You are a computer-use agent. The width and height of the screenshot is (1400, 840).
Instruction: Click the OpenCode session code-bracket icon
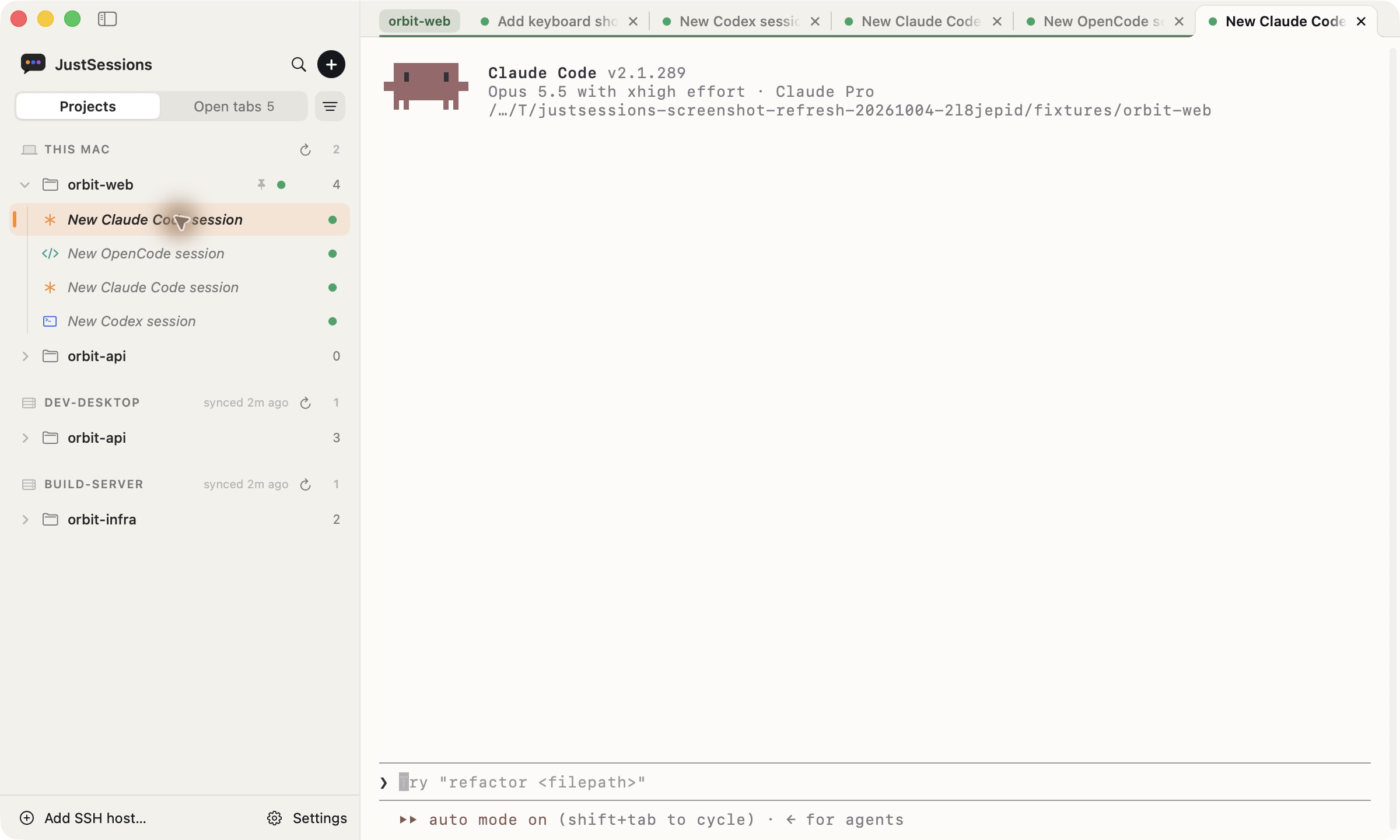click(x=50, y=254)
